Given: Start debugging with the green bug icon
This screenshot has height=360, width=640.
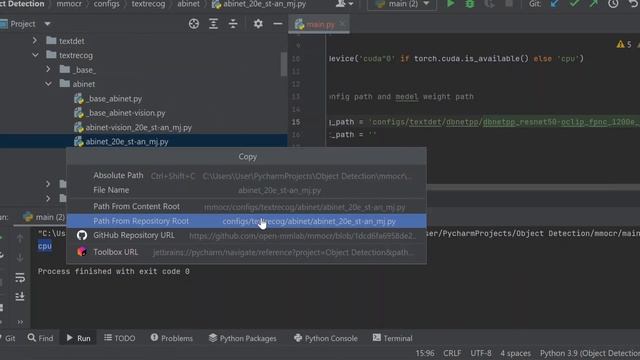Looking at the screenshot, I should tap(470, 4).
